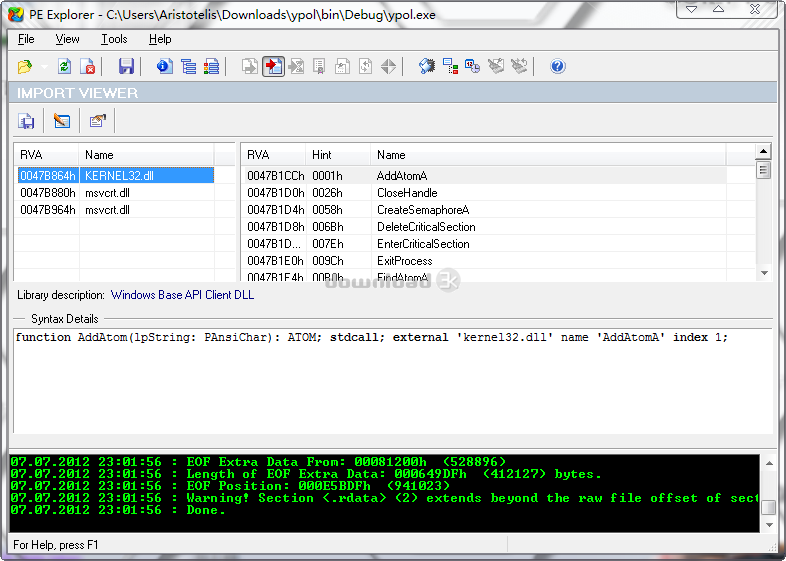
Task: Select msvcrt.dll row with RVA 0047B880h
Action: coord(116,193)
